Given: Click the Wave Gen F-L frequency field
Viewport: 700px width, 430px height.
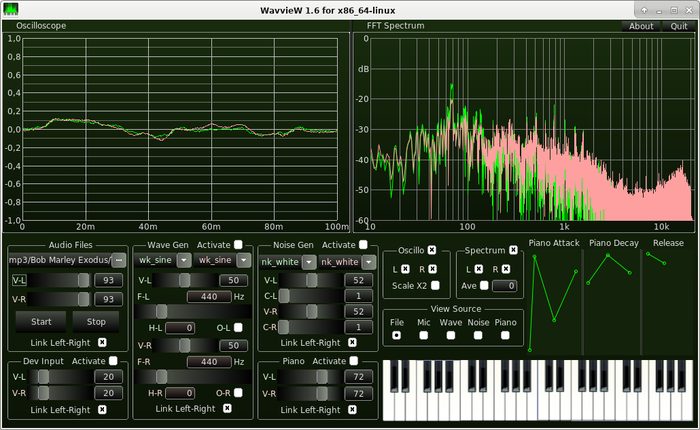Looking at the screenshot, I should point(210,297).
